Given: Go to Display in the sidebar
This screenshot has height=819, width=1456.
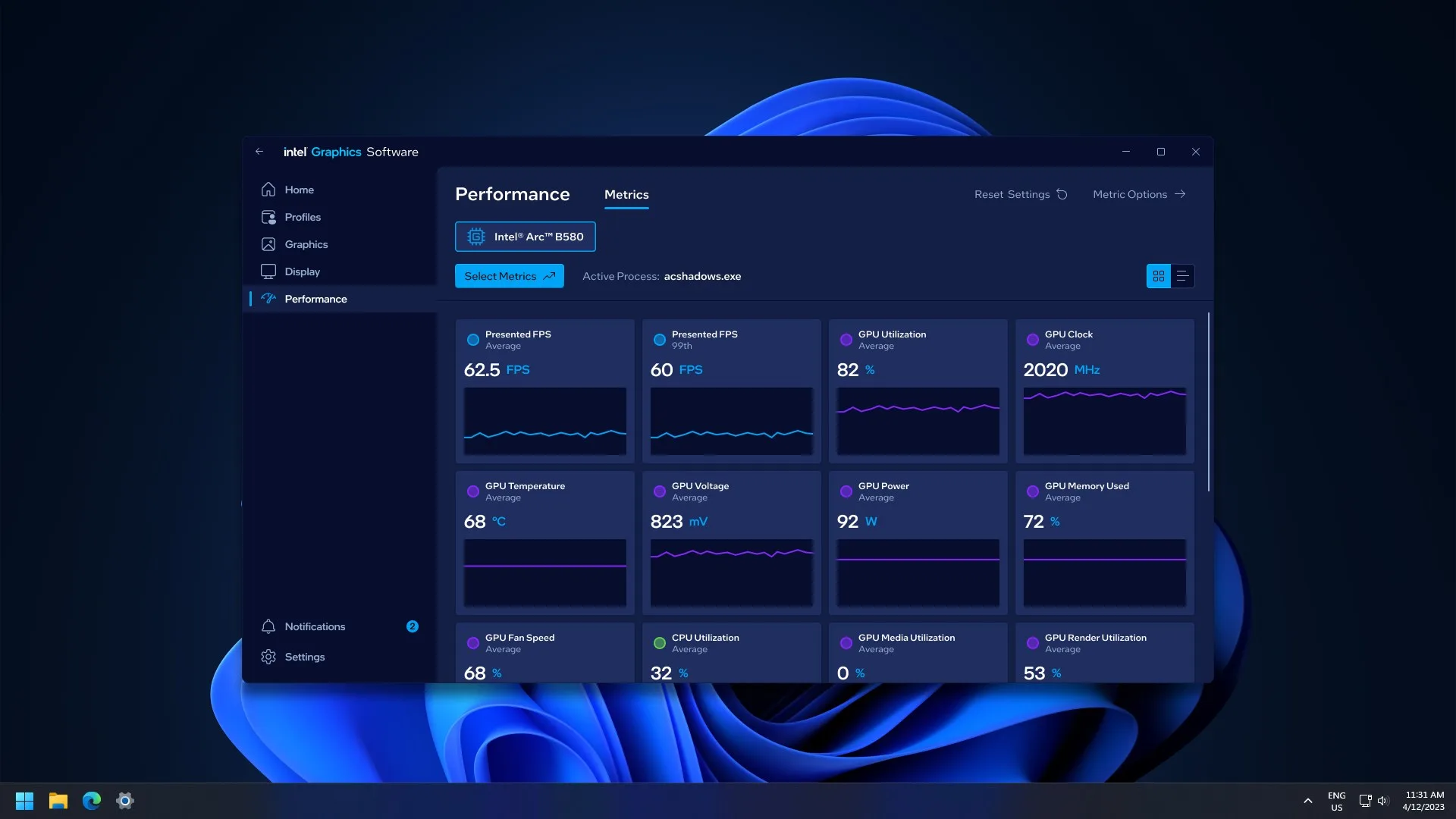Looking at the screenshot, I should click(339, 271).
